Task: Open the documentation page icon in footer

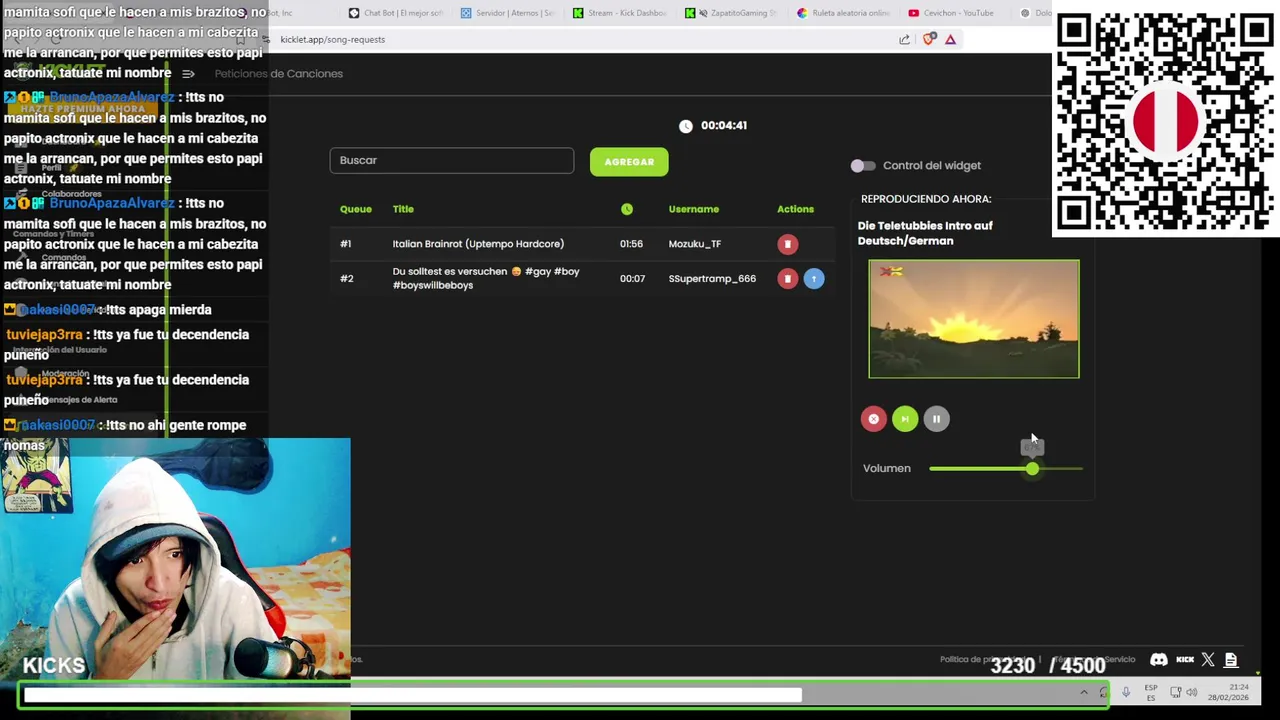Action: coord(1231,660)
